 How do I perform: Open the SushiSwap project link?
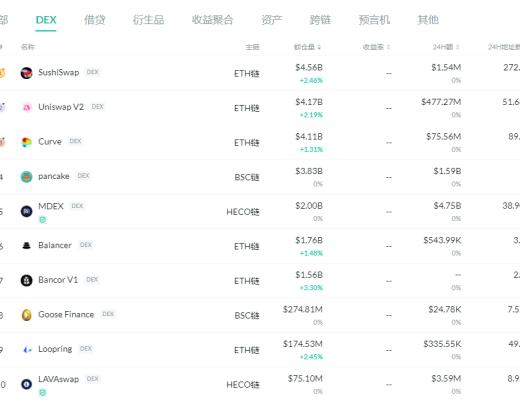pyautogui.click(x=59, y=72)
